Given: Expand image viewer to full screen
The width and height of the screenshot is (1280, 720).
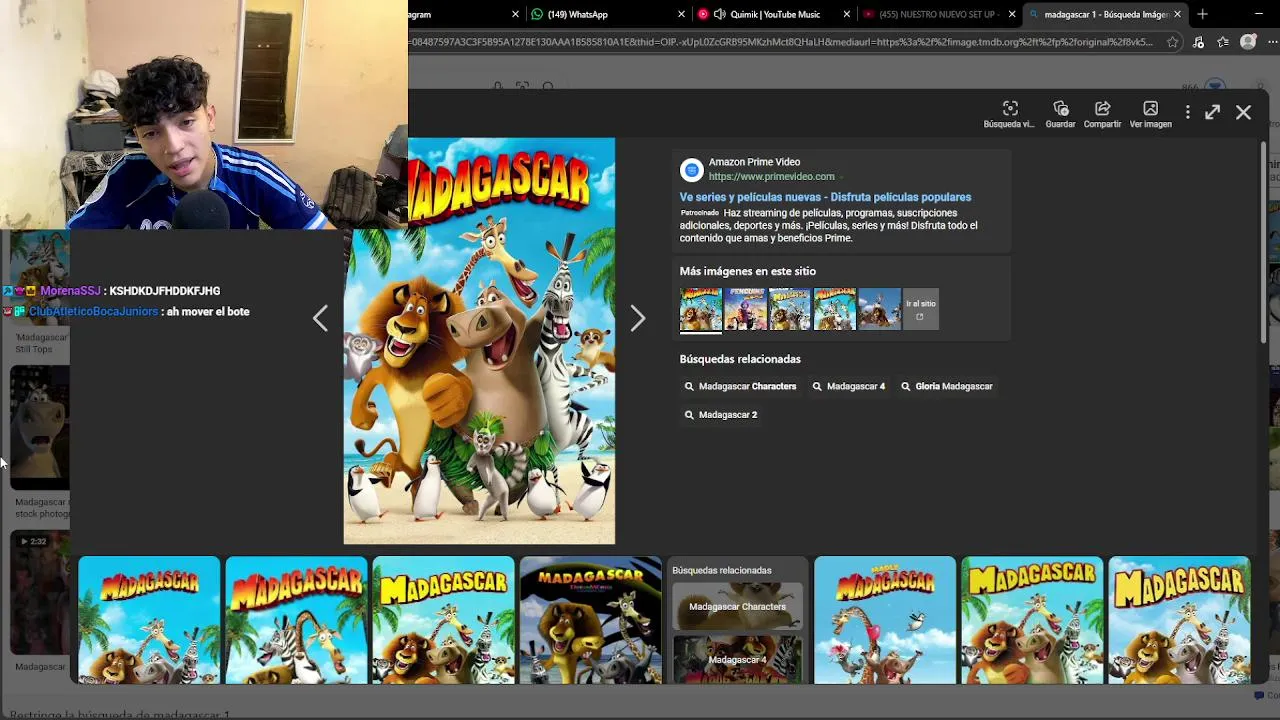Looking at the screenshot, I should [1212, 113].
